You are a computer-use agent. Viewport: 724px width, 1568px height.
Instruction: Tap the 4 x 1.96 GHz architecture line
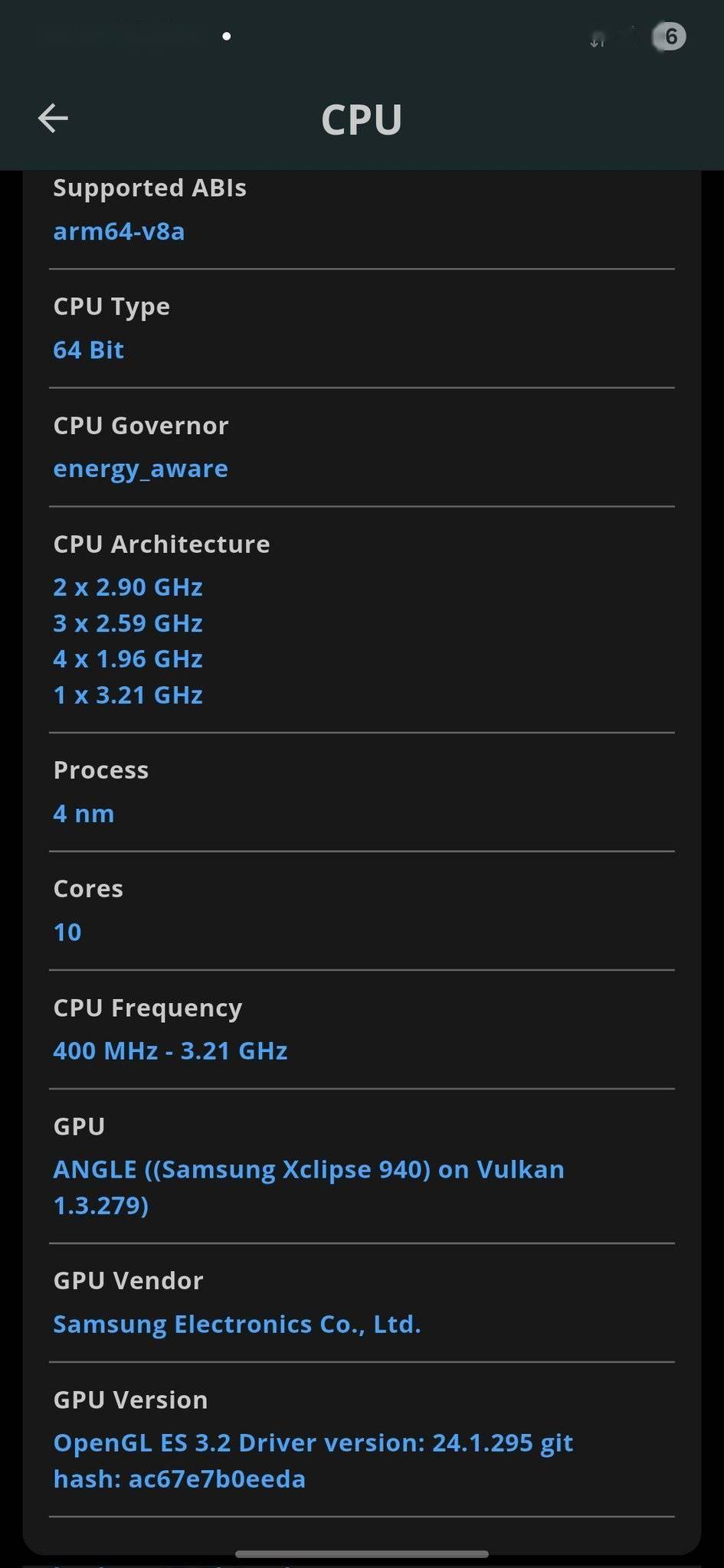coord(128,658)
